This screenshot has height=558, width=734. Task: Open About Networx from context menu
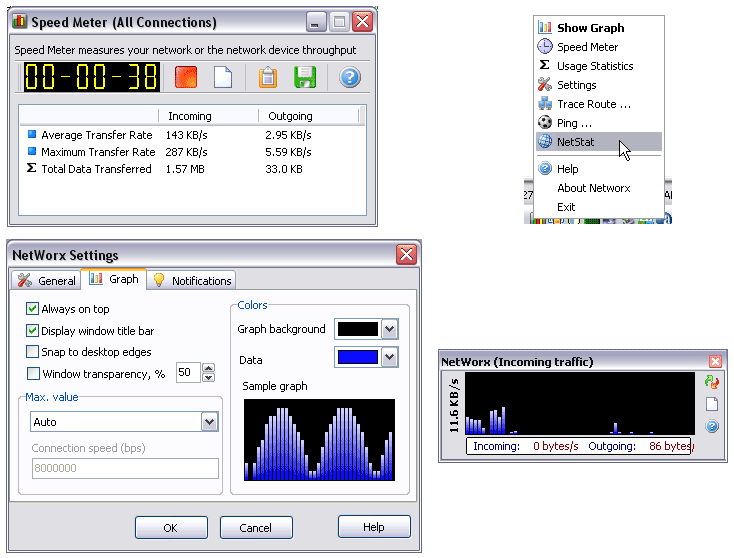[x=599, y=188]
